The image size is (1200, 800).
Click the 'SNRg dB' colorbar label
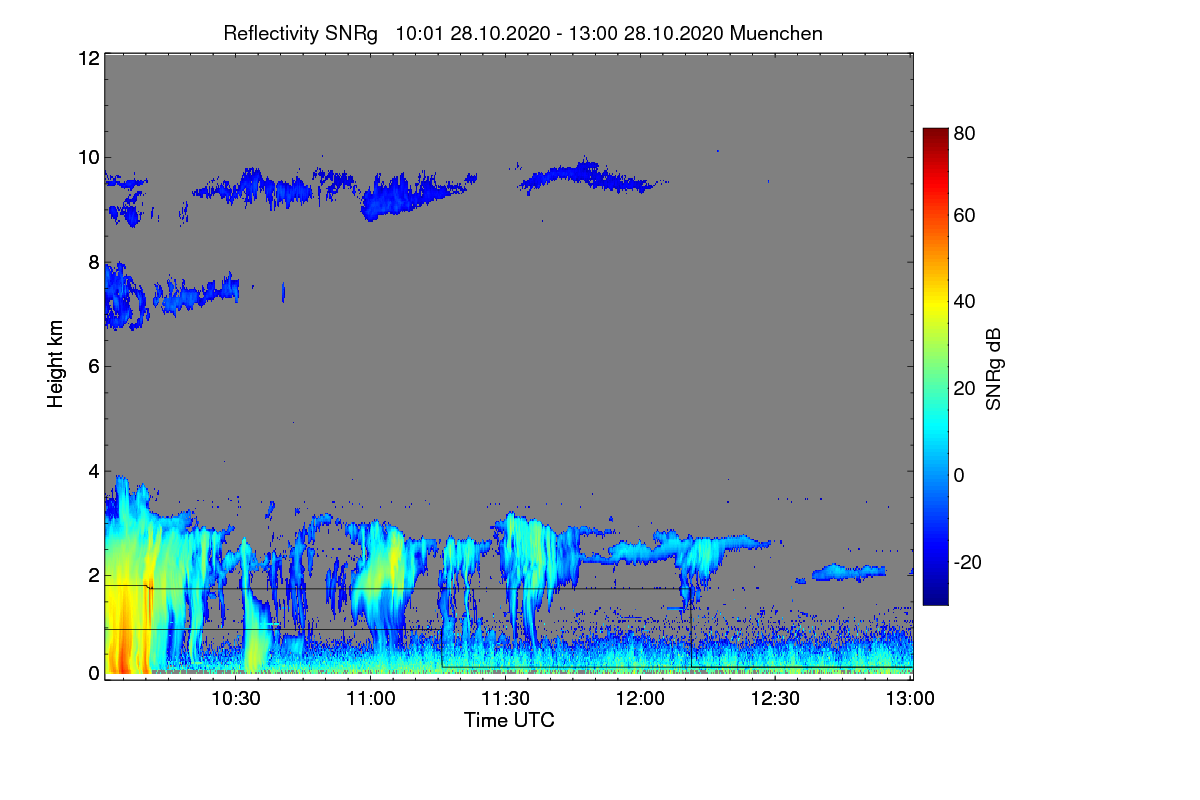(x=994, y=367)
